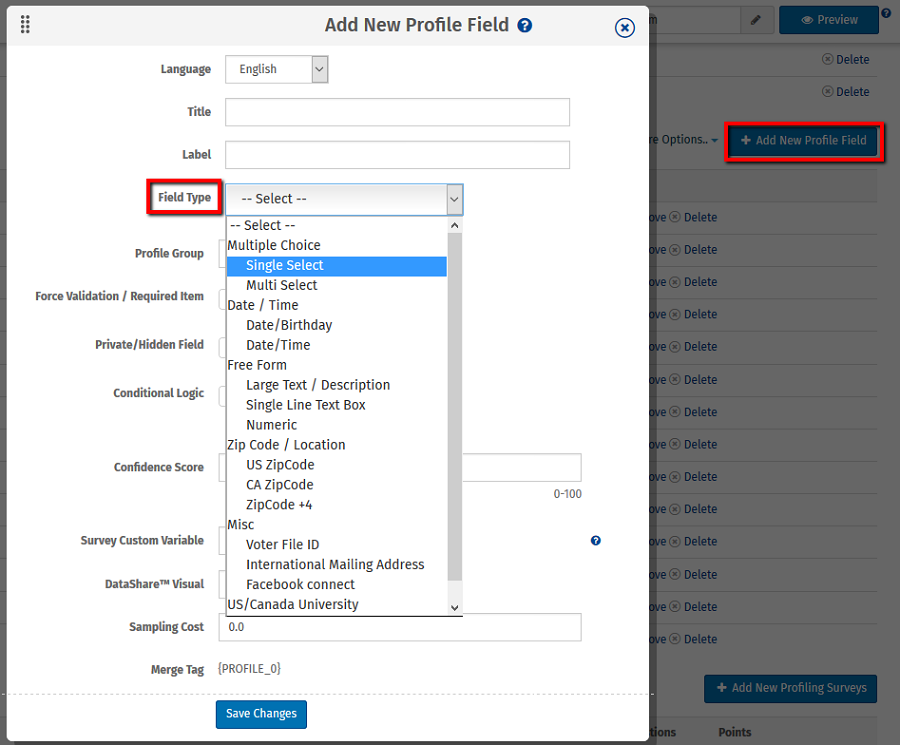Close the Add New Profile Field dialog
The width and height of the screenshot is (900, 745).
click(x=624, y=28)
